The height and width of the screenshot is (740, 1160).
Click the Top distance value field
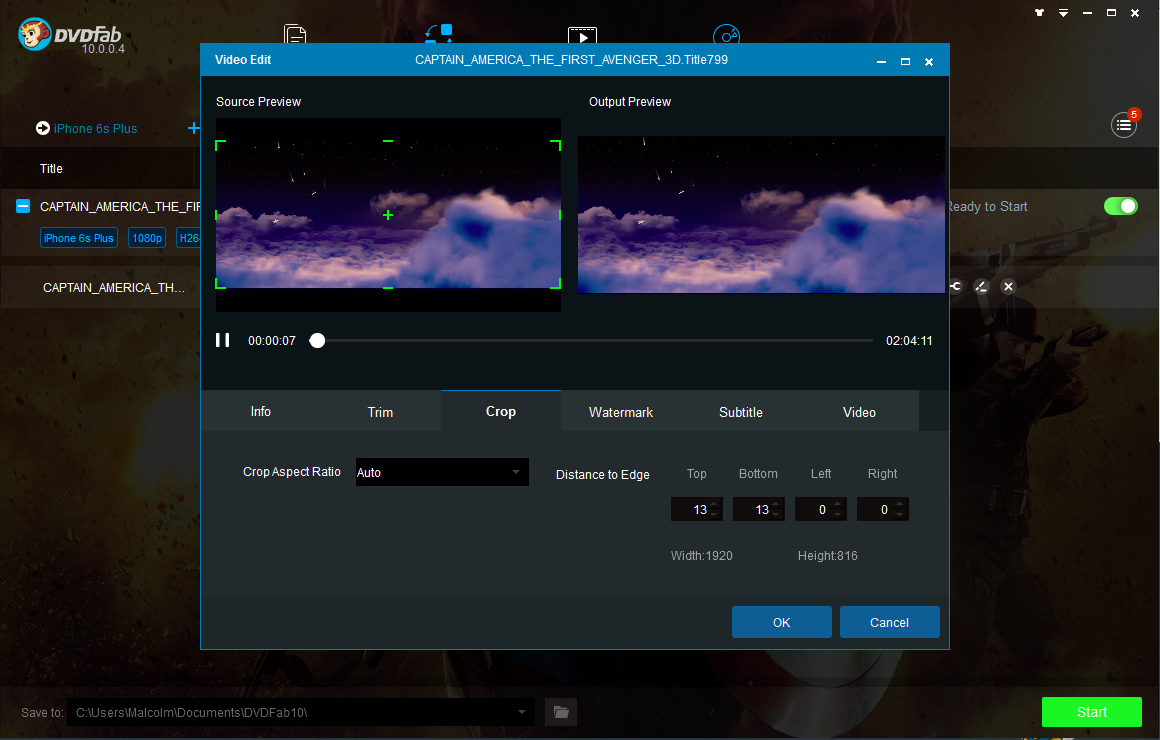[691, 509]
